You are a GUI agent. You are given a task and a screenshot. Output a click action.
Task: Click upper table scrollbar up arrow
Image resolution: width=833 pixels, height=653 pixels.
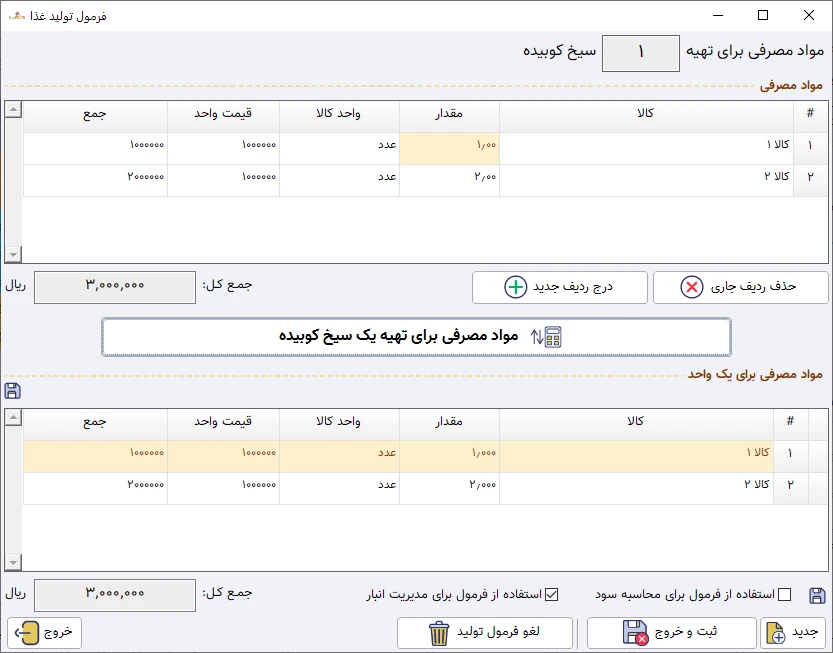tap(13, 109)
